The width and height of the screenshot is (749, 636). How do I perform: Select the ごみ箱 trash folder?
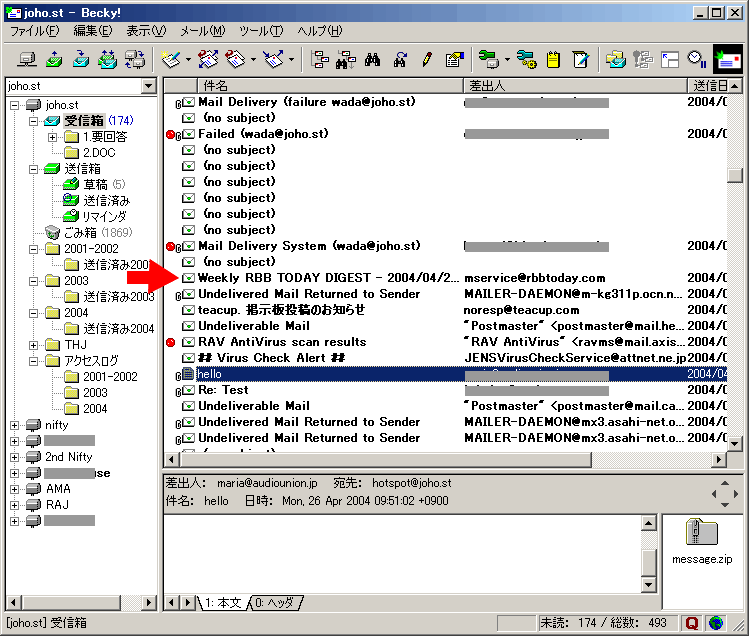pyautogui.click(x=82, y=232)
